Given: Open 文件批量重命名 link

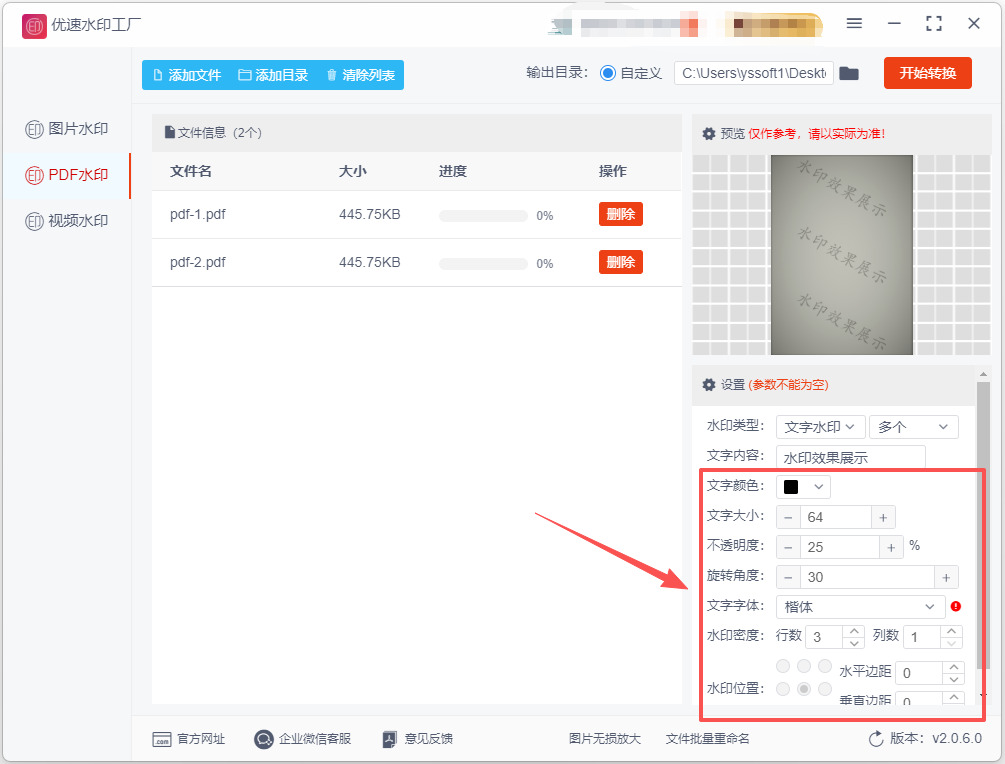Looking at the screenshot, I should [707, 739].
